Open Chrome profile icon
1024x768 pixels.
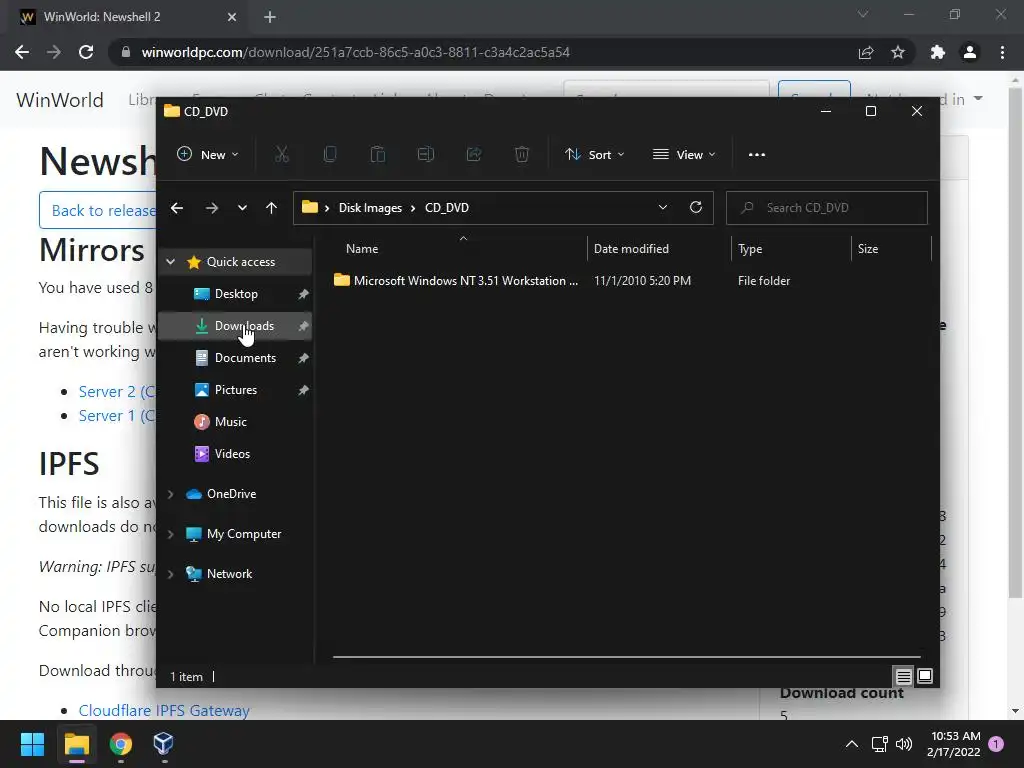pos(970,52)
